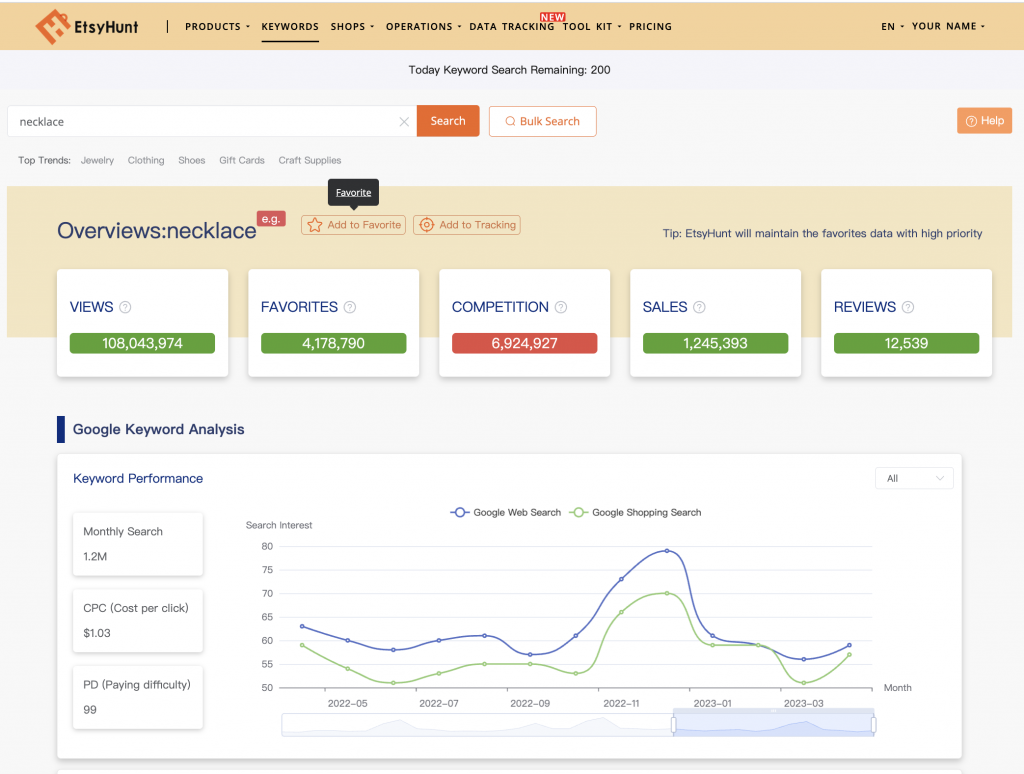Click the help icon next to FAVORITES
This screenshot has height=774, width=1024.
350,308
